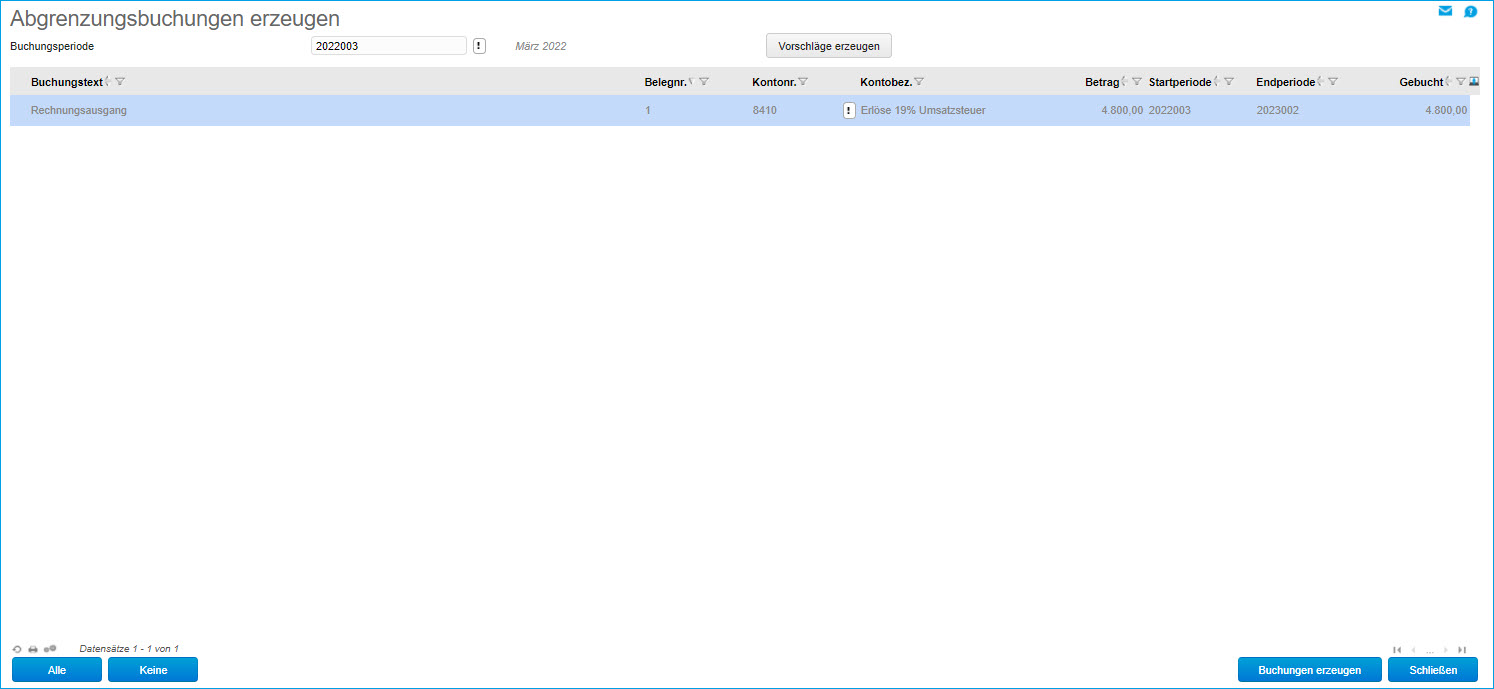Open the filter for Buchungstext column
The width and height of the screenshot is (1494, 689).
tap(120, 82)
